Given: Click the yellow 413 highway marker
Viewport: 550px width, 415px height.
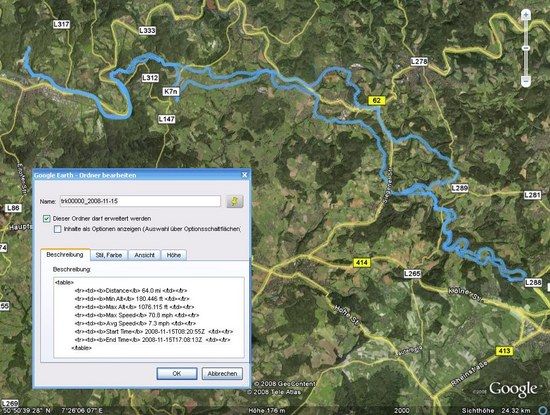Looking at the screenshot, I should (504, 350).
